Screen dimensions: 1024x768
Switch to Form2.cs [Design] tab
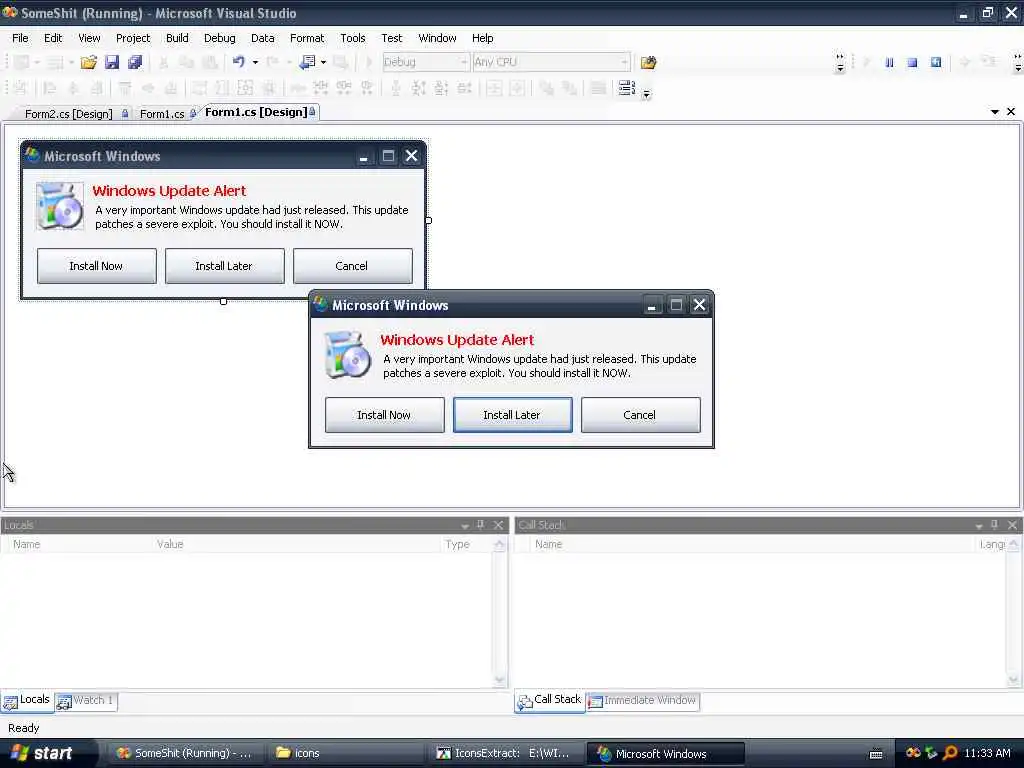click(69, 114)
